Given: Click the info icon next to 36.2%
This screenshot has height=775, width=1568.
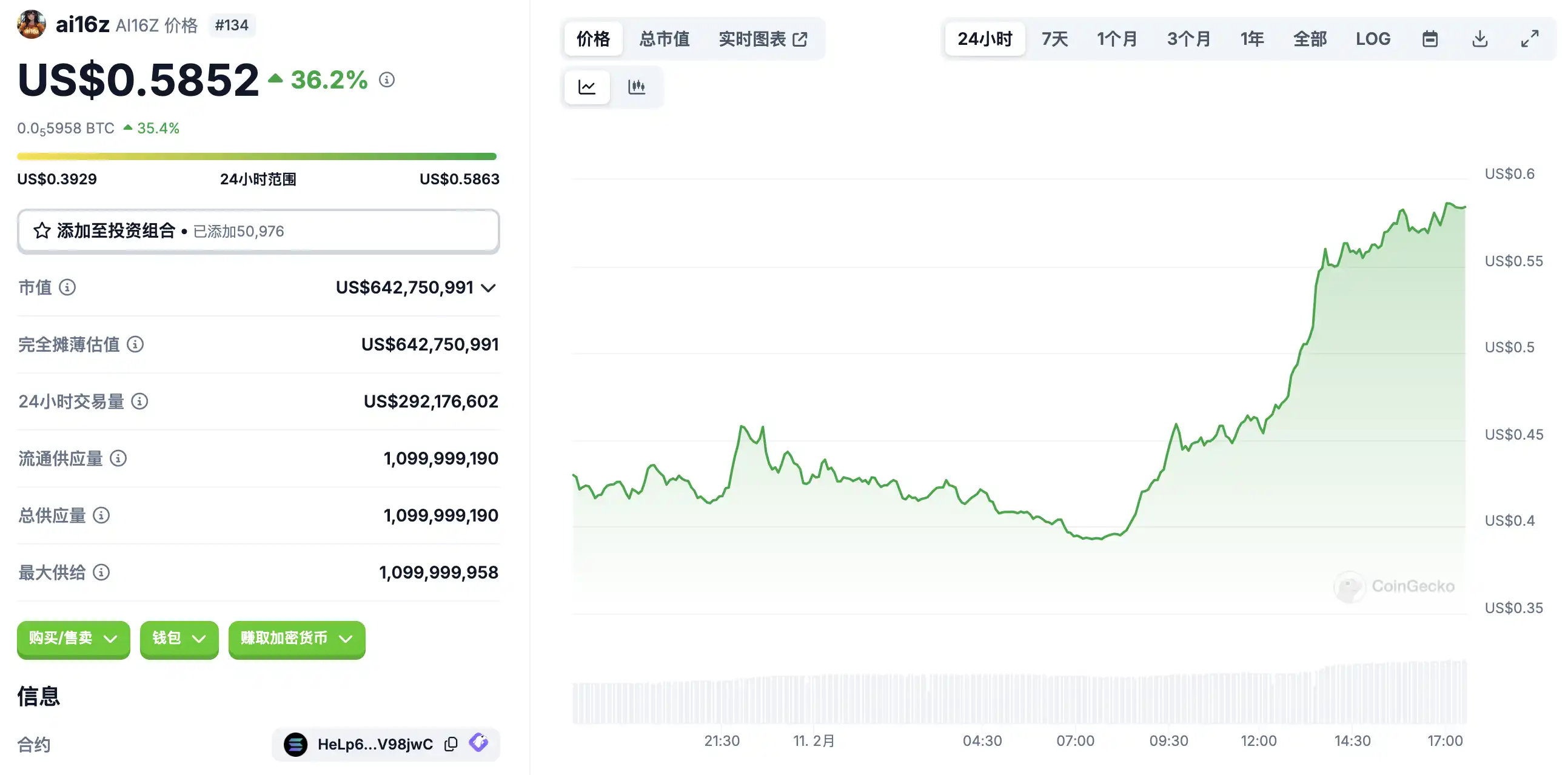Looking at the screenshot, I should (387, 80).
